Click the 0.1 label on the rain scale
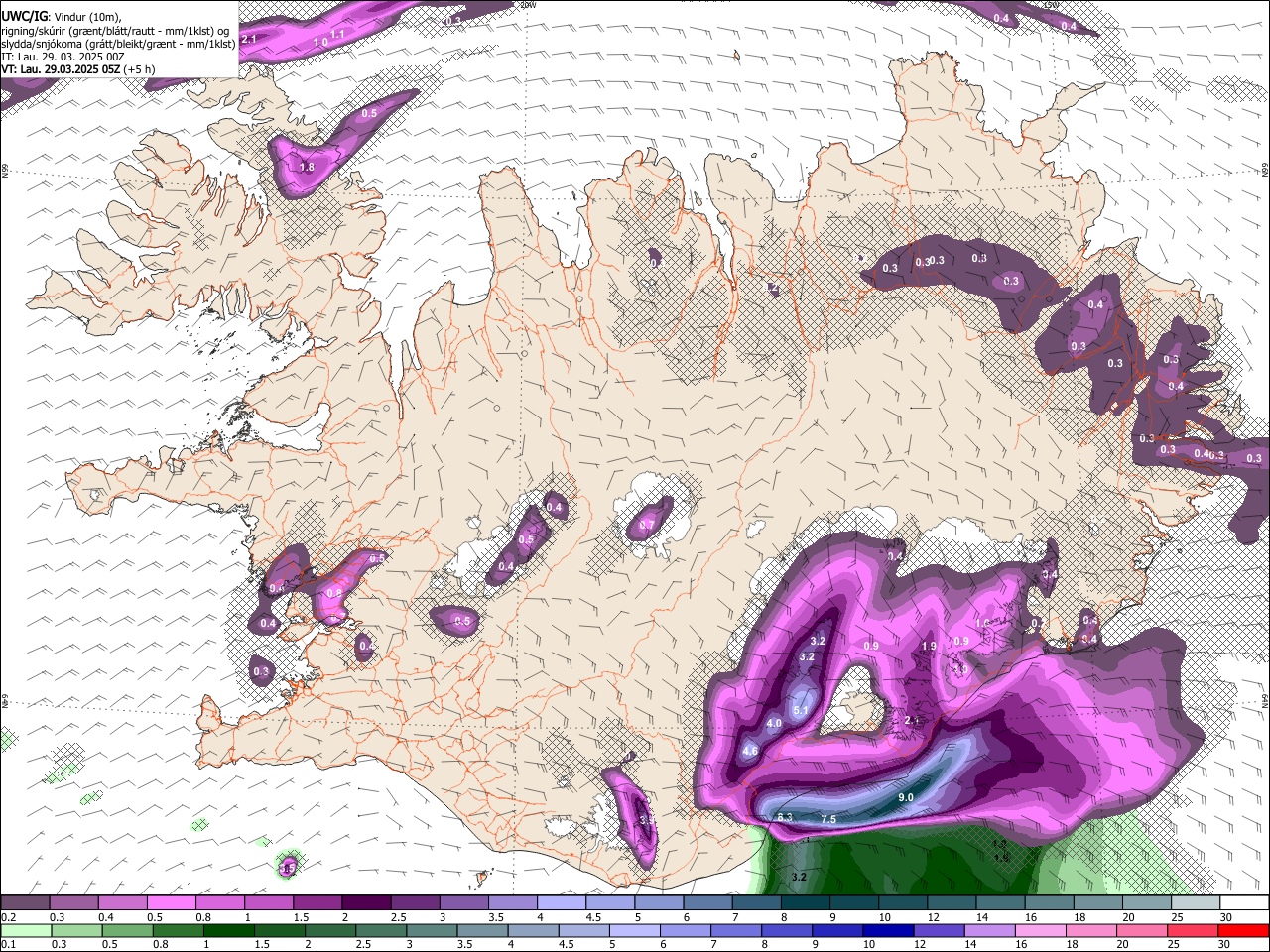Viewport: 1270px width, 952px height. tap(8, 944)
